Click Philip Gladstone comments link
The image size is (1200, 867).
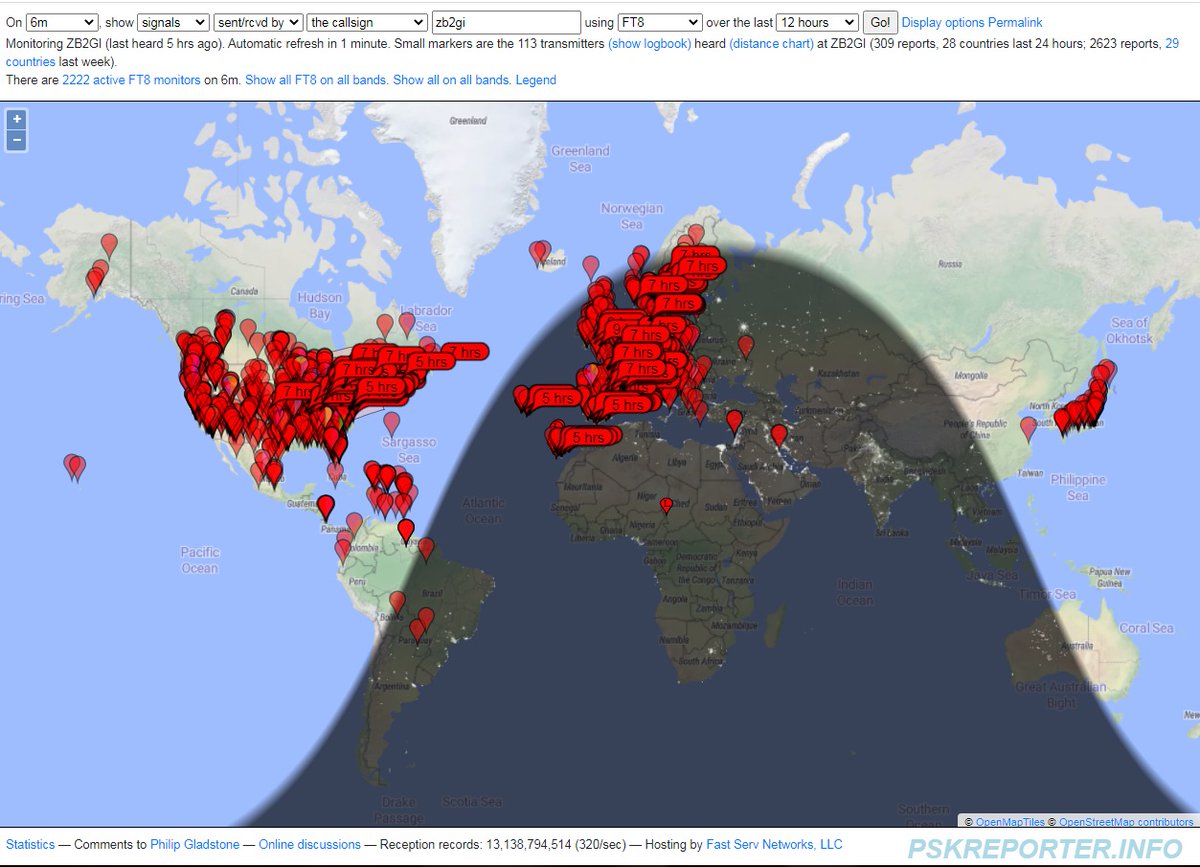pyautogui.click(x=195, y=845)
